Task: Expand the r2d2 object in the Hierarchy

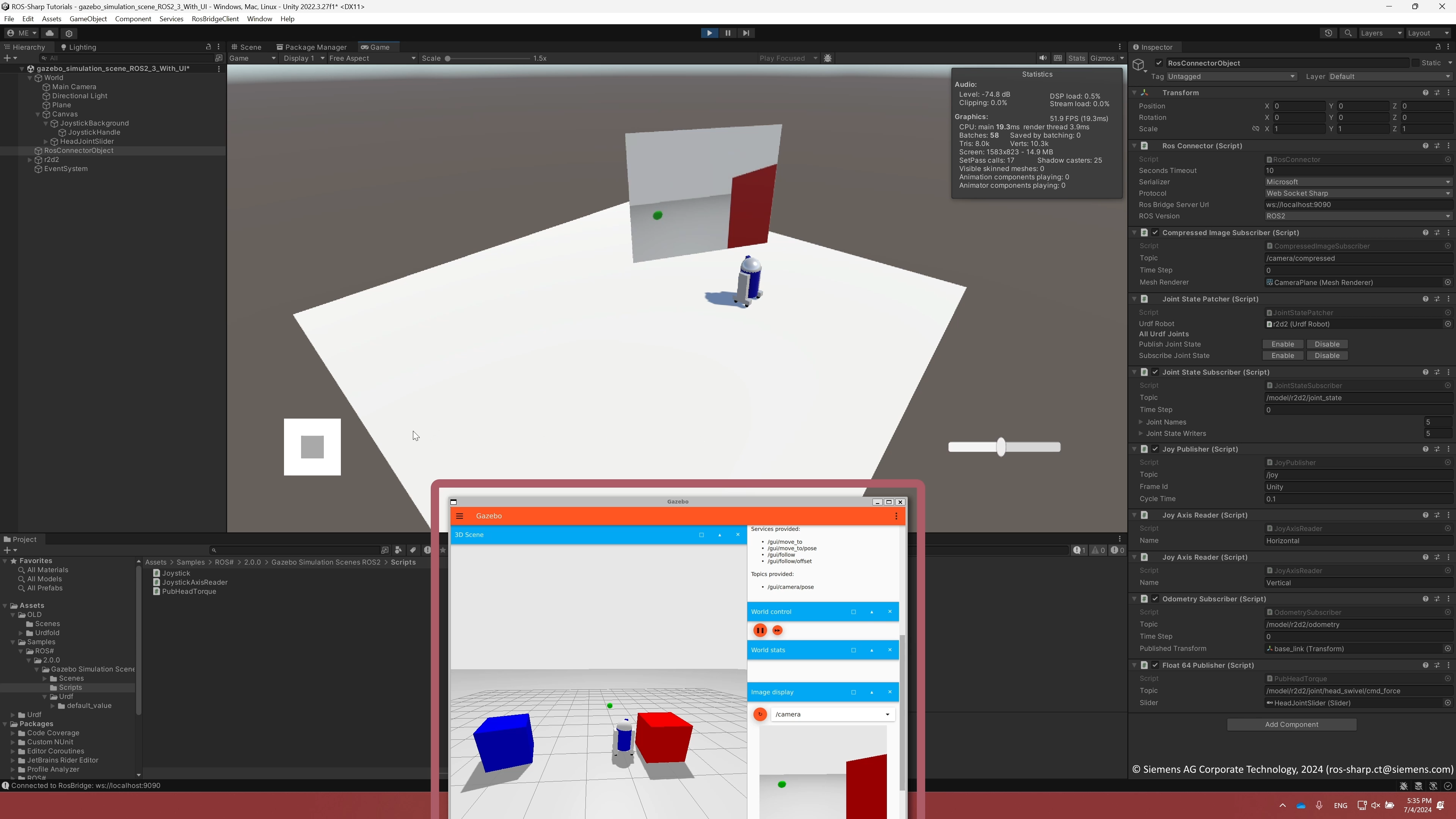Action: (30, 160)
